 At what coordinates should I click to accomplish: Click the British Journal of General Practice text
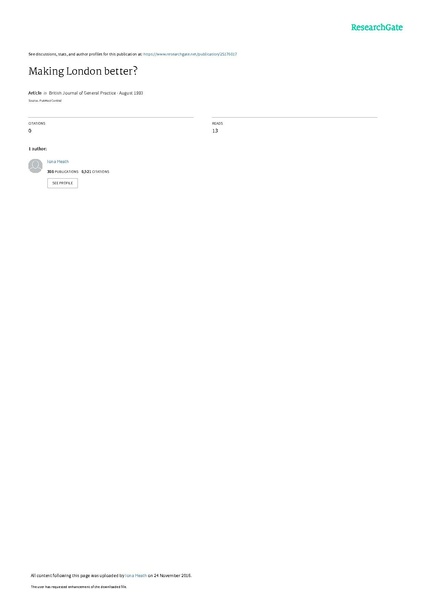coord(82,93)
